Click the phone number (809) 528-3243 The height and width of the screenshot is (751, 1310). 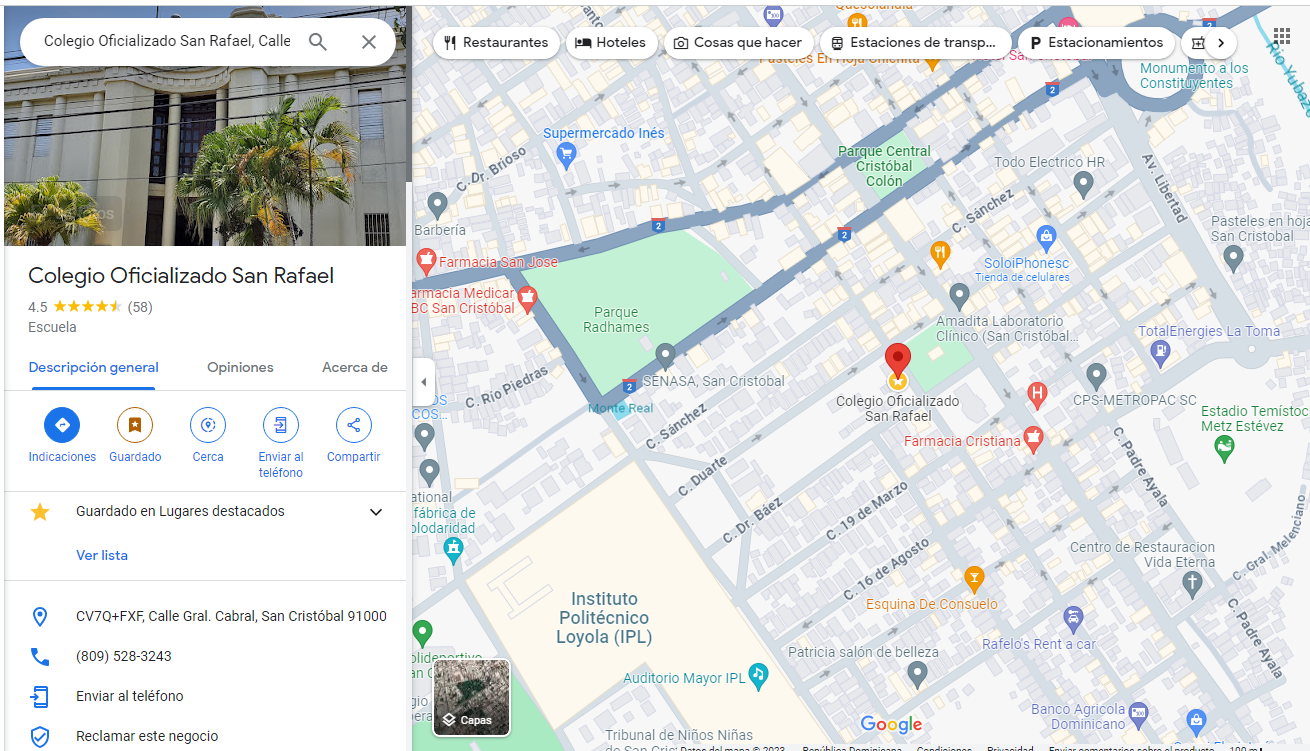click(x=124, y=656)
